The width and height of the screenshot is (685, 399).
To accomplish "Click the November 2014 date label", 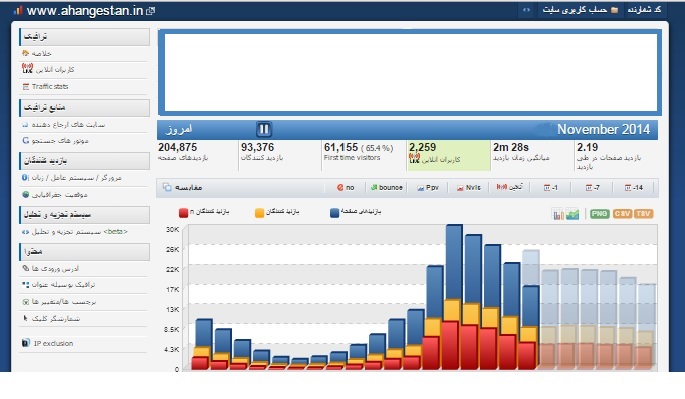I will point(603,129).
